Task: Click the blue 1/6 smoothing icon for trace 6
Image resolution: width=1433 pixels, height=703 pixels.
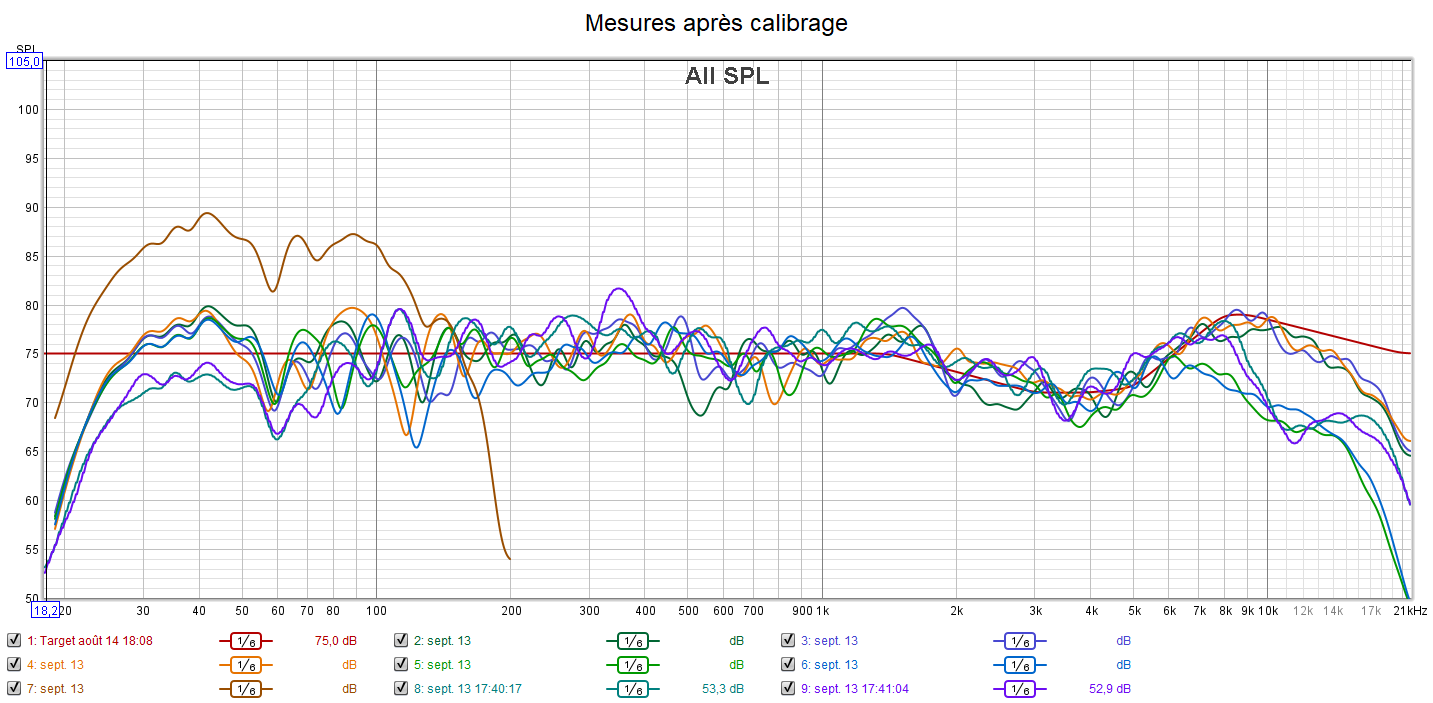Action: (x=1019, y=665)
